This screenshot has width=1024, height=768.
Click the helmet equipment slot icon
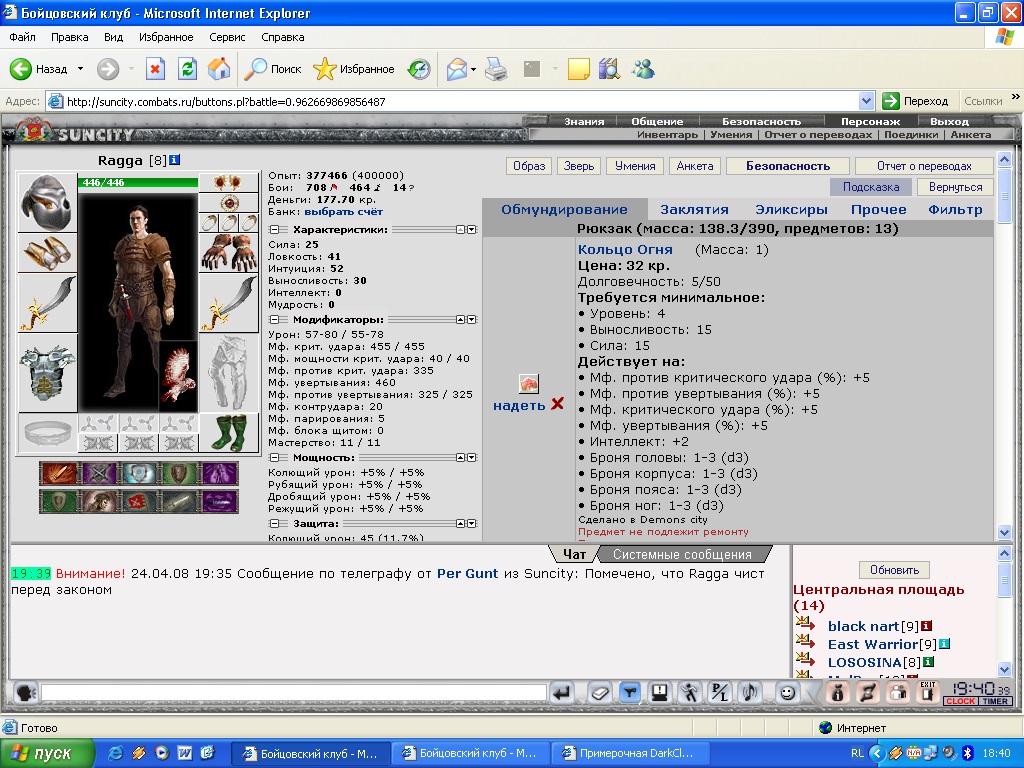coord(47,202)
